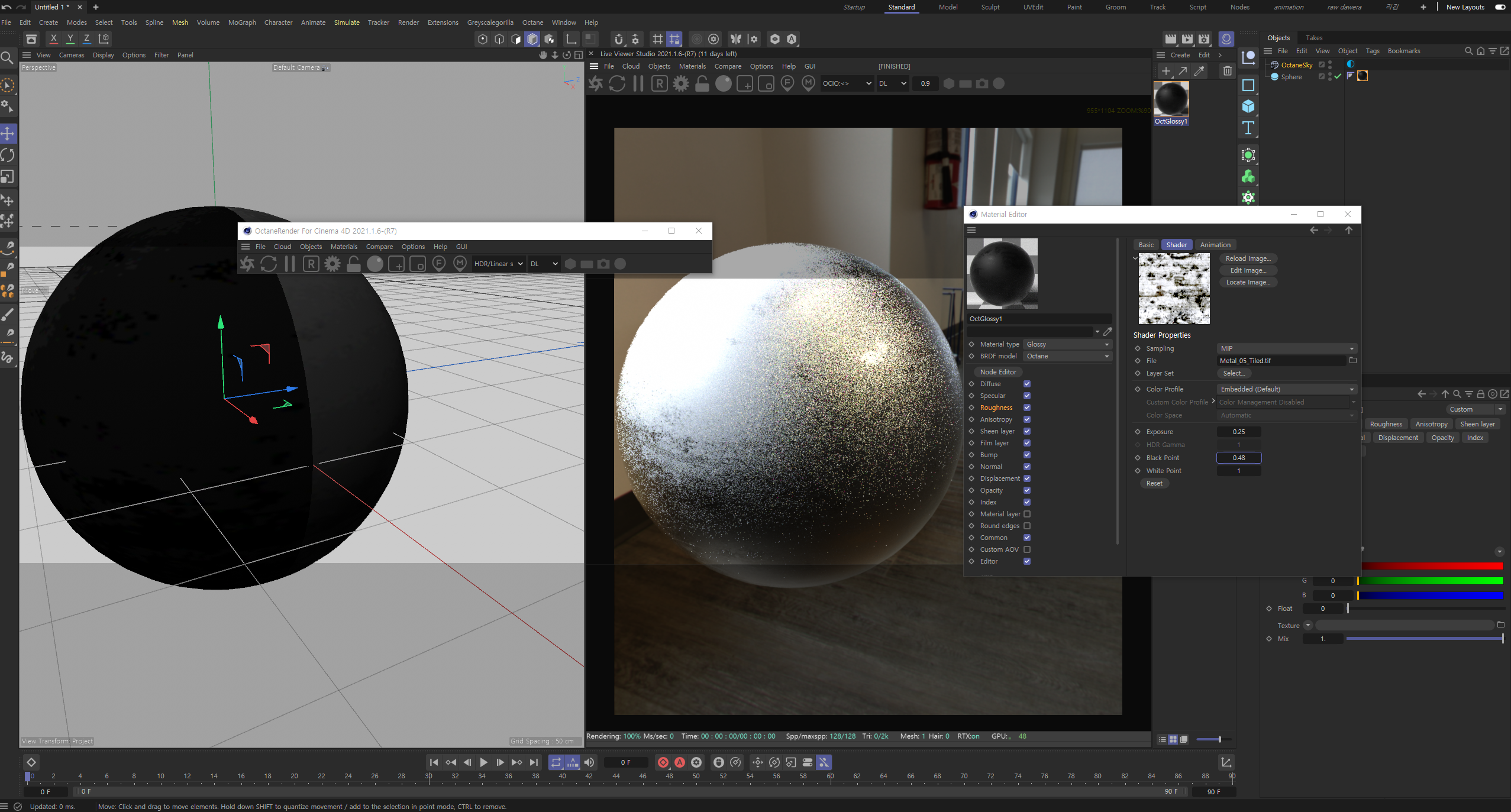
Task: Open the BRDF model Octane dropdown
Action: coord(1067,356)
